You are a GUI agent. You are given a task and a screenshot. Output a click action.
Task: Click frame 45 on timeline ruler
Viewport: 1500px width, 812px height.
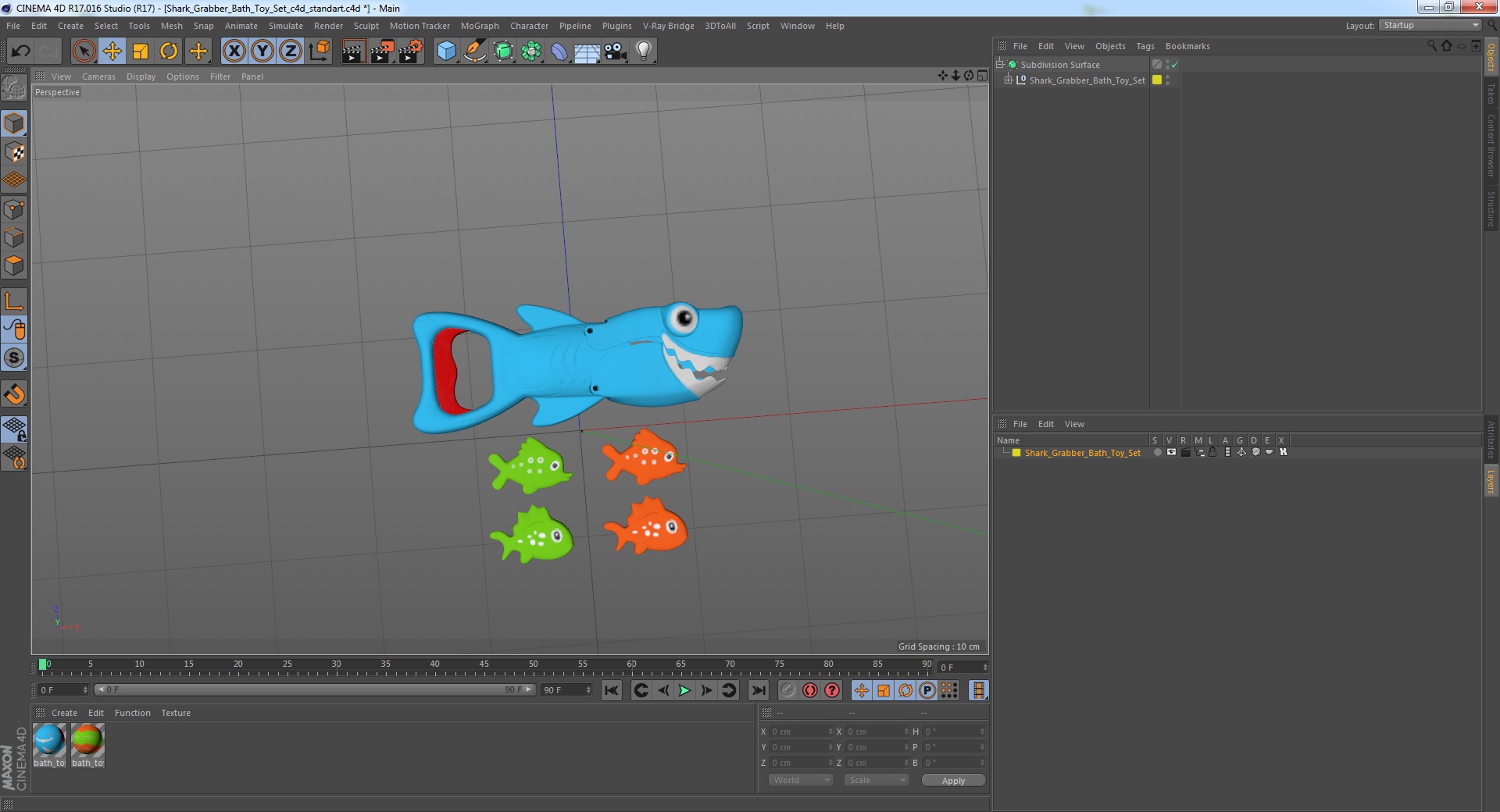click(x=484, y=664)
